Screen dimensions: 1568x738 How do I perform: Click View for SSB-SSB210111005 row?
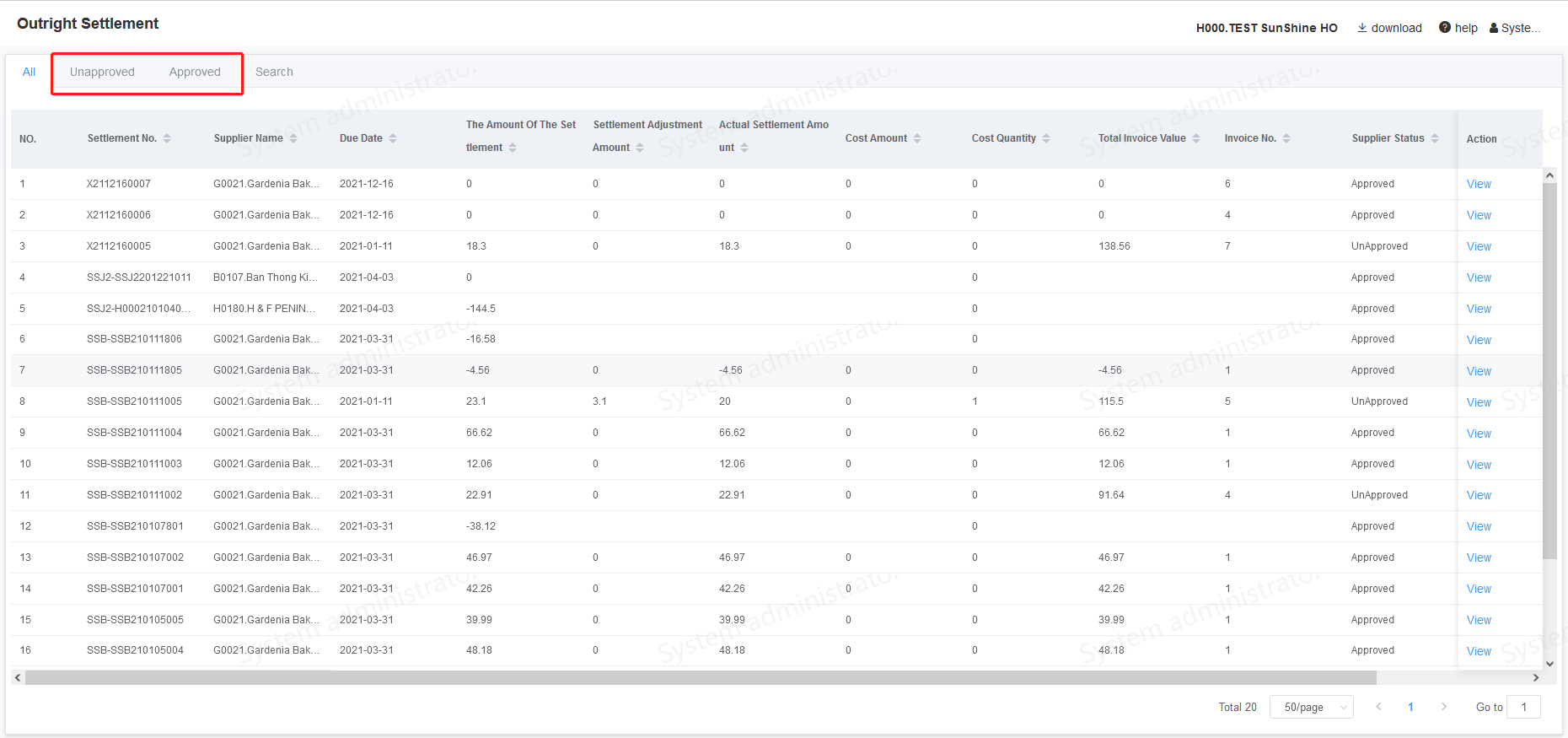1479,402
